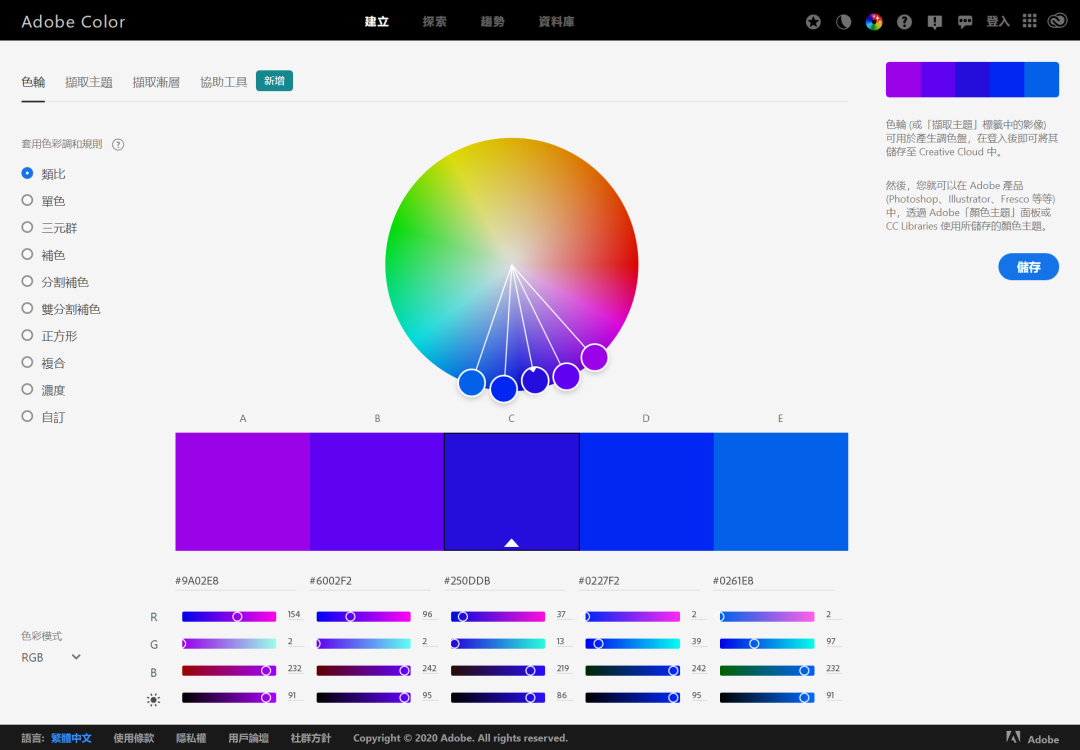
Task: Open the 繁體中文 language selector
Action: pyautogui.click(x=71, y=738)
